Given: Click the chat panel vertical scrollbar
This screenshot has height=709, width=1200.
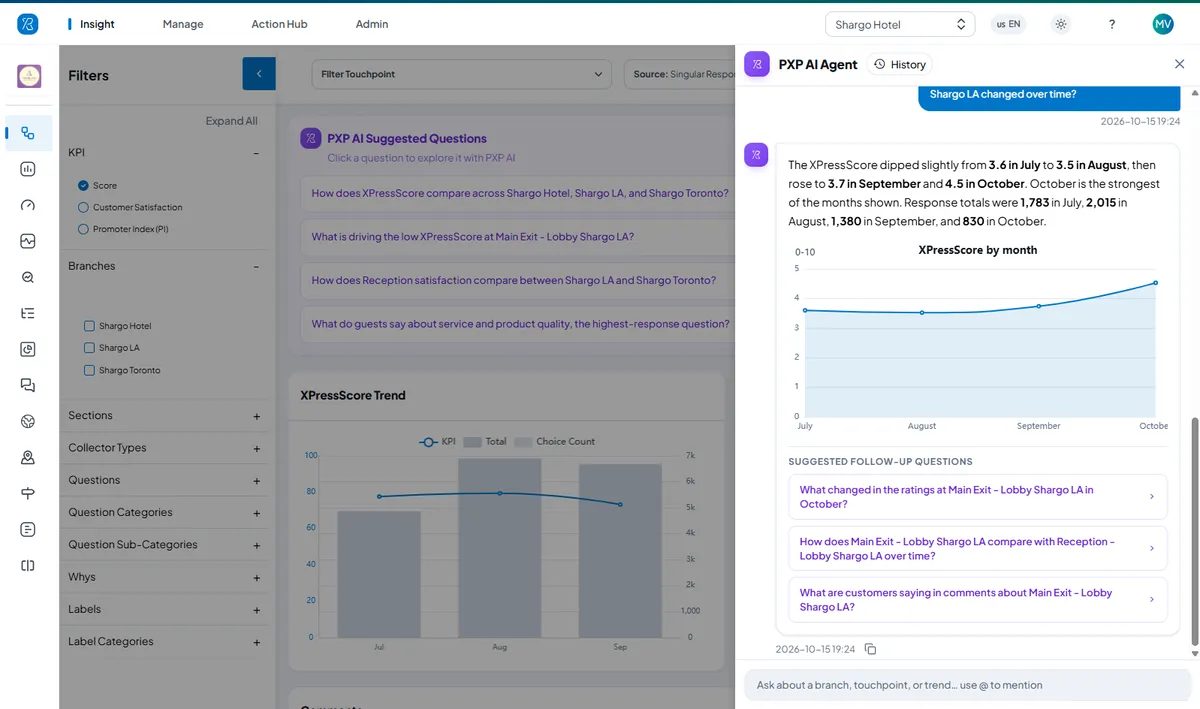Looking at the screenshot, I should (x=1194, y=531).
